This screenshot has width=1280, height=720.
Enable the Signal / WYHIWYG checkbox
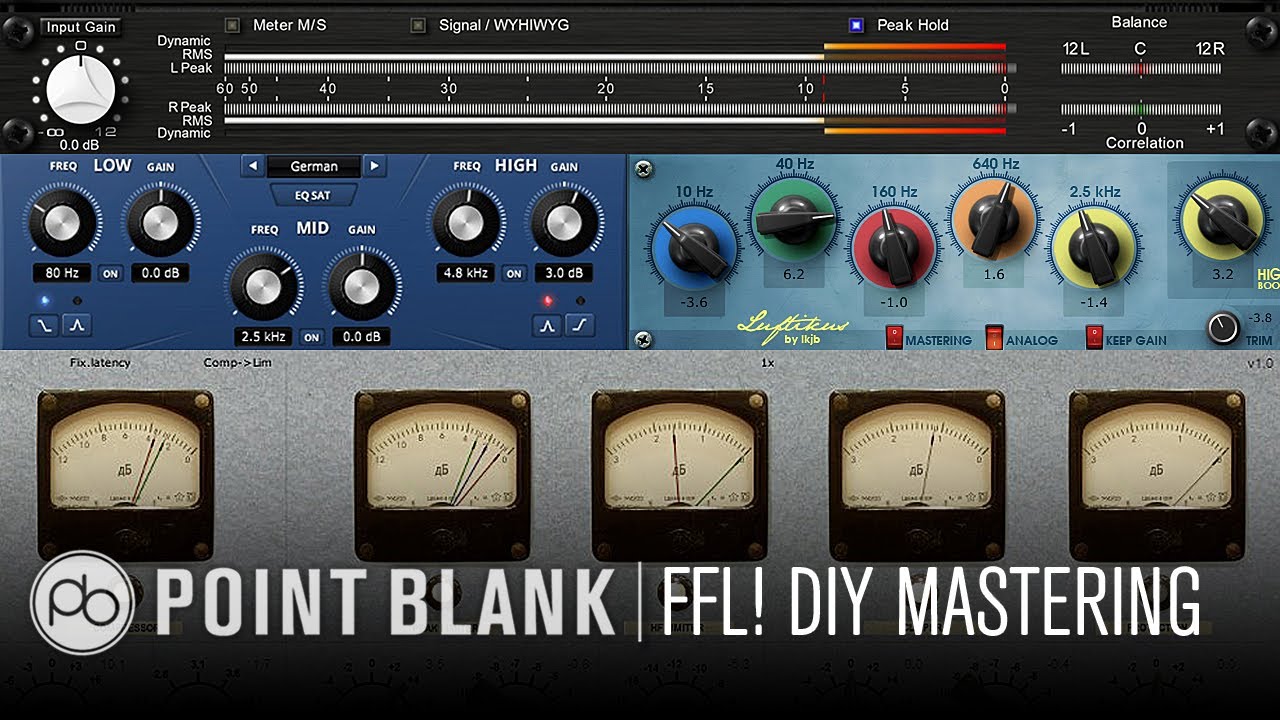(418, 25)
